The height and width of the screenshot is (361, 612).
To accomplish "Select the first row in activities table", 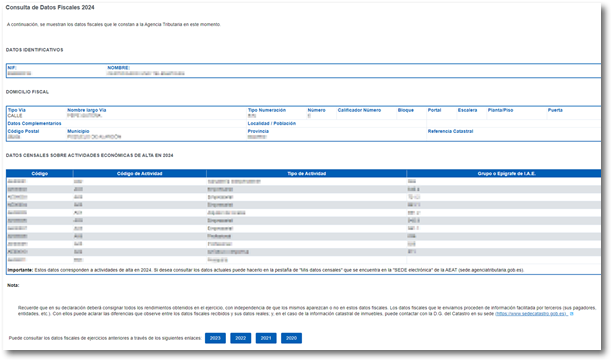I will (x=304, y=181).
